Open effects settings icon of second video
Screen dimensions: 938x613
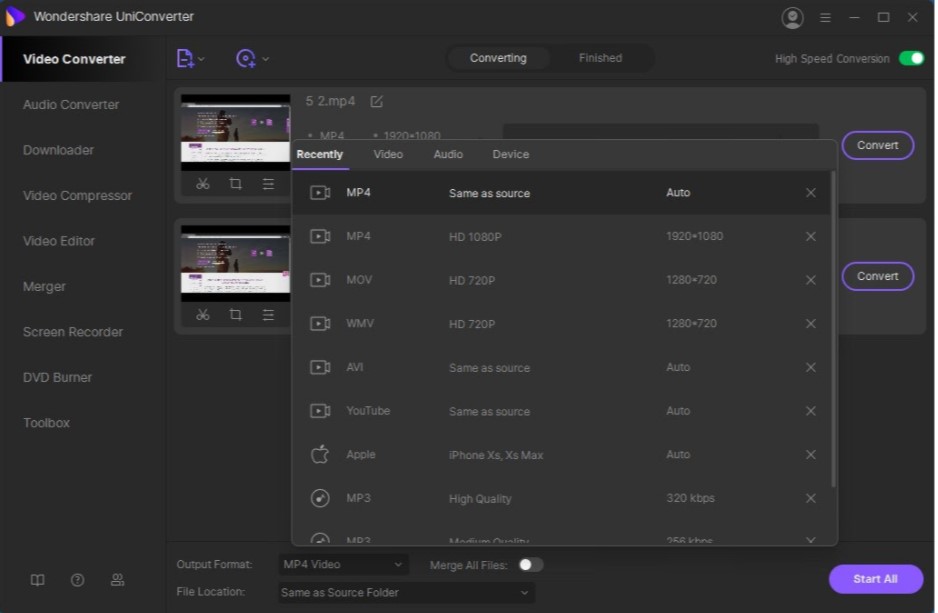coord(268,315)
